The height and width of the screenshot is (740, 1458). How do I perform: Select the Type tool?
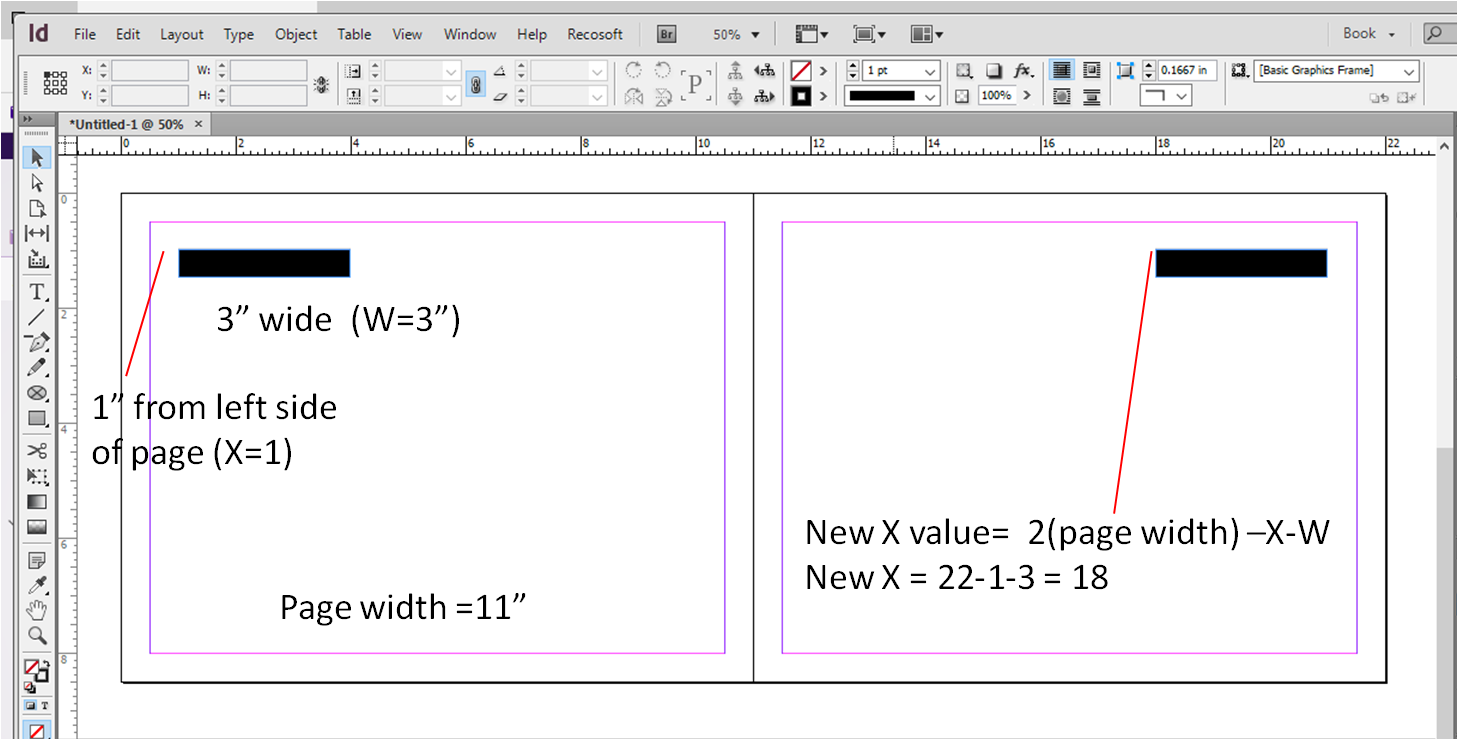37,292
